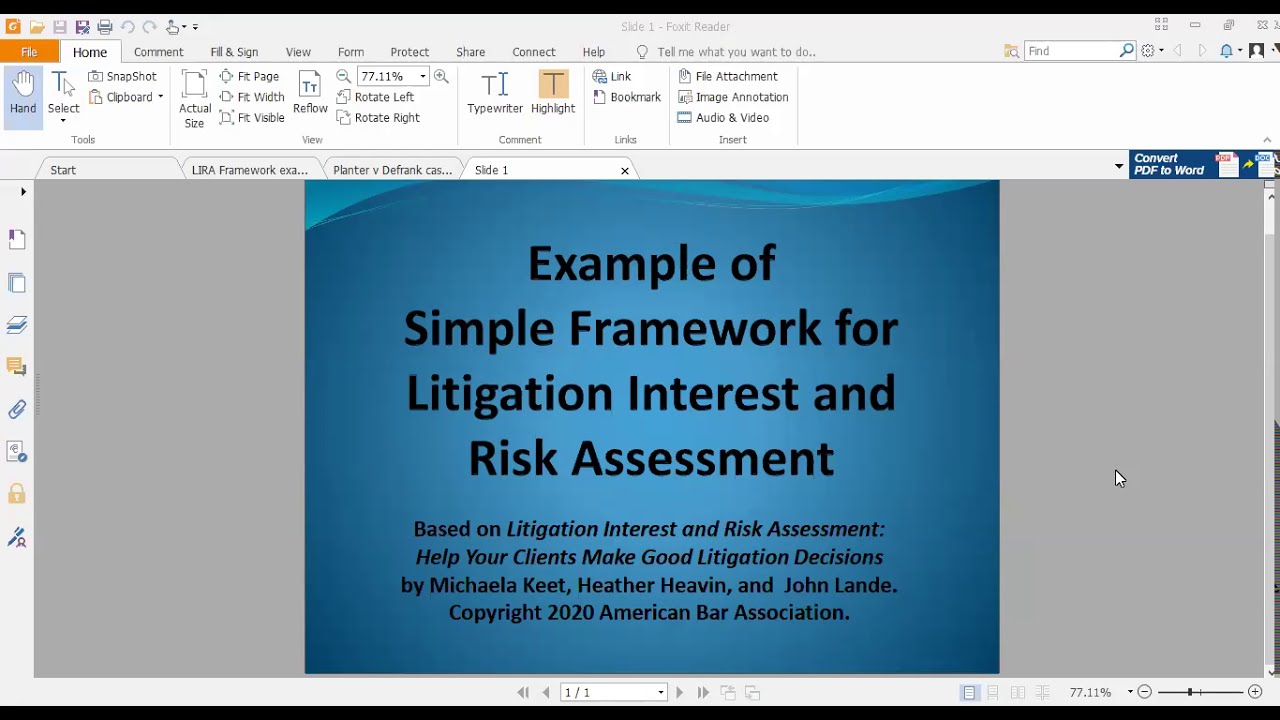Choose Fit Width view
This screenshot has height=720, width=1280.
click(252, 97)
